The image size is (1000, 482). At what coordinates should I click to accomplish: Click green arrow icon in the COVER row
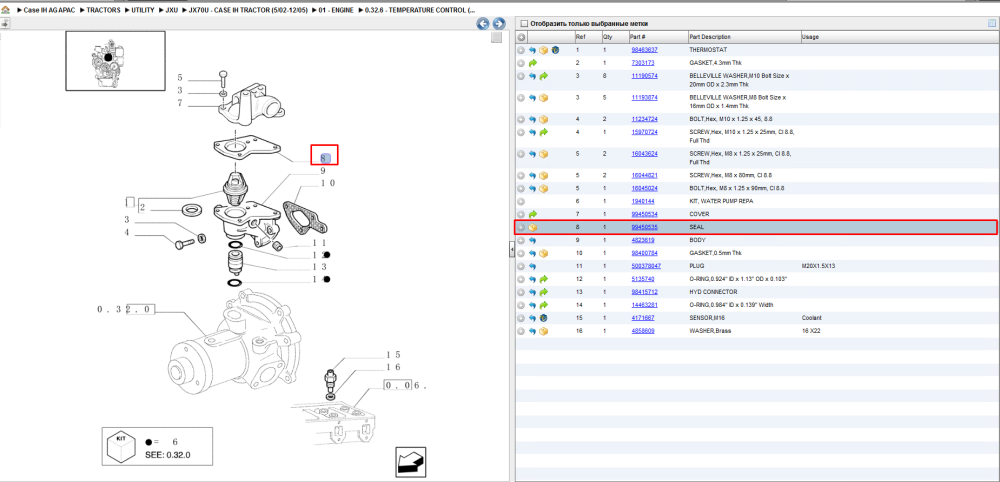[x=533, y=214]
